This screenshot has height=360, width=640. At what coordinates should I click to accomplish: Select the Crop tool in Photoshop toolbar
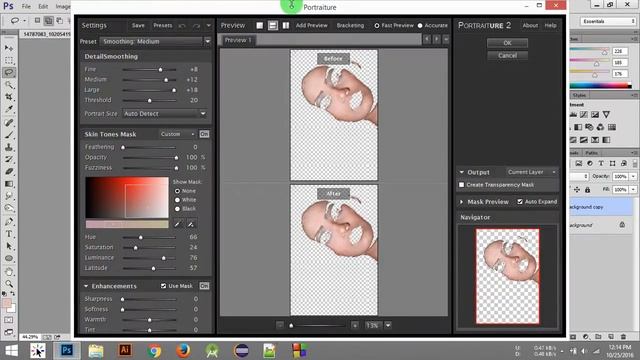pos(9,97)
